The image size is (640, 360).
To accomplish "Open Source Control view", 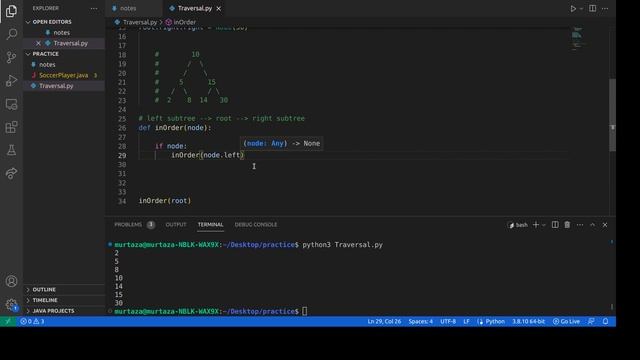I will pyautogui.click(x=11, y=57).
